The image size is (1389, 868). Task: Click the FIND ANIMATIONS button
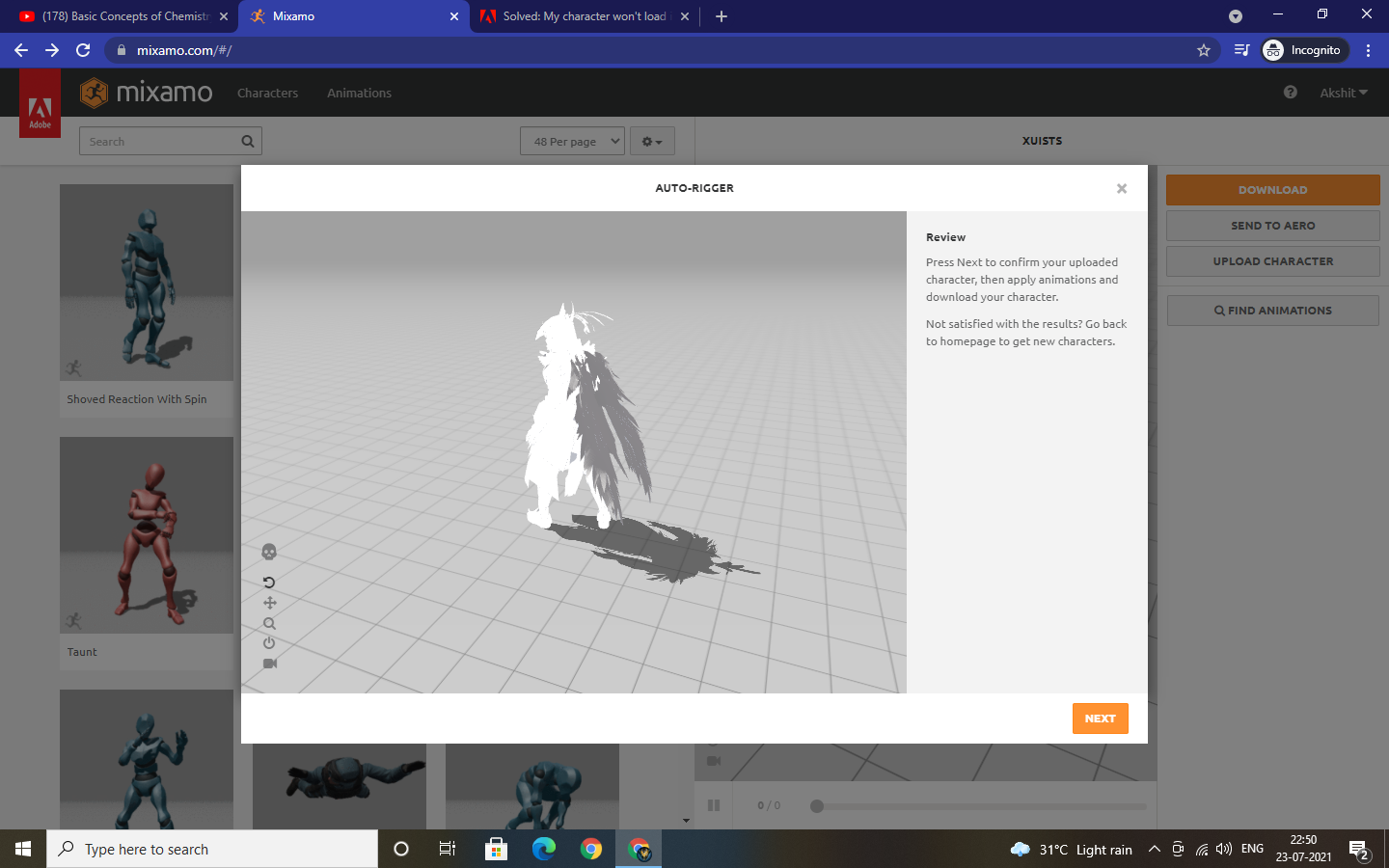pos(1272,310)
